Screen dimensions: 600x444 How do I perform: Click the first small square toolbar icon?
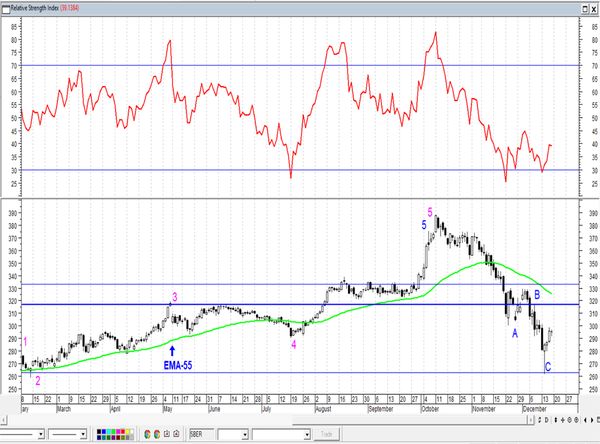point(167,434)
